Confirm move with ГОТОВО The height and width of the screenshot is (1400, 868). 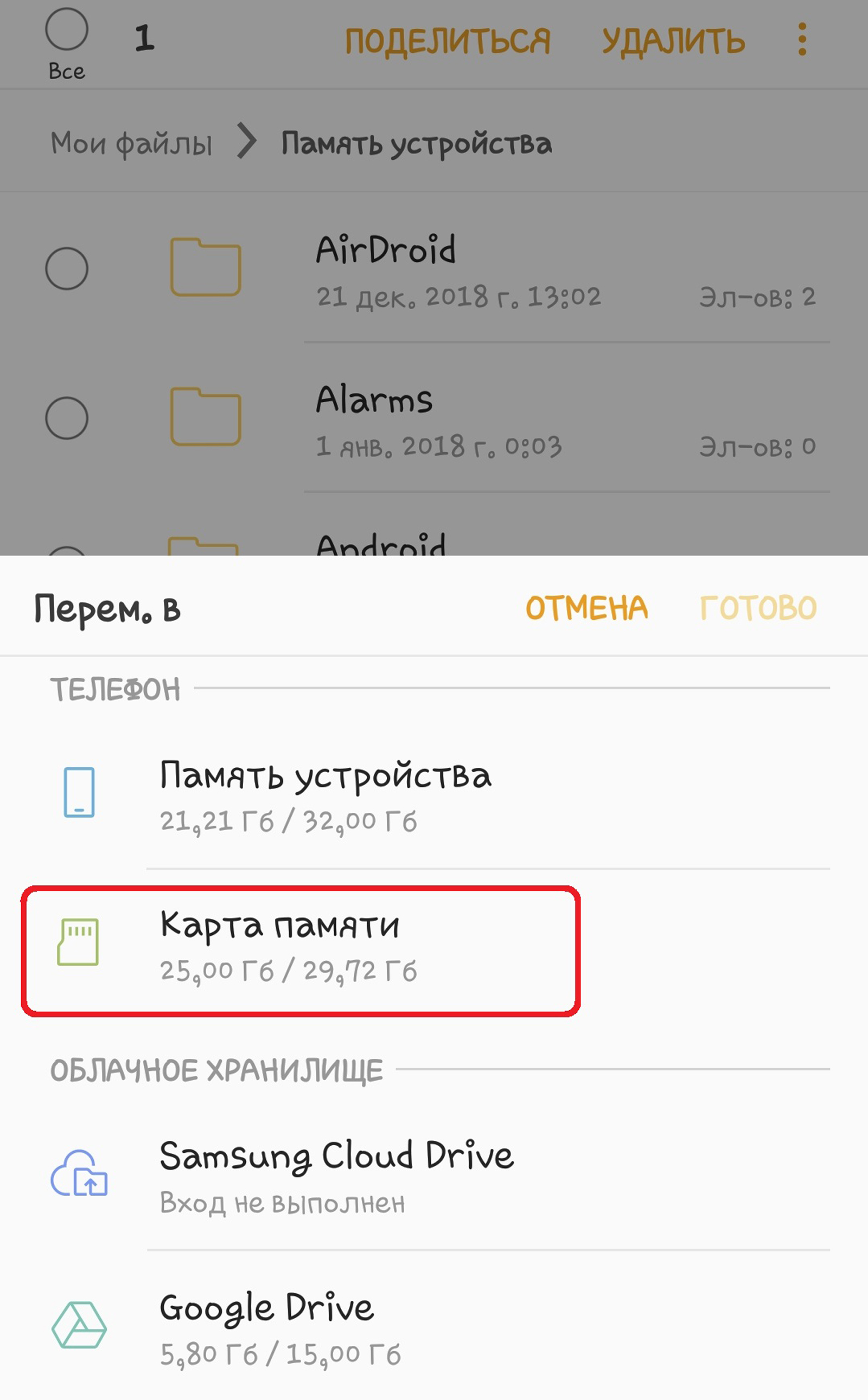758,608
